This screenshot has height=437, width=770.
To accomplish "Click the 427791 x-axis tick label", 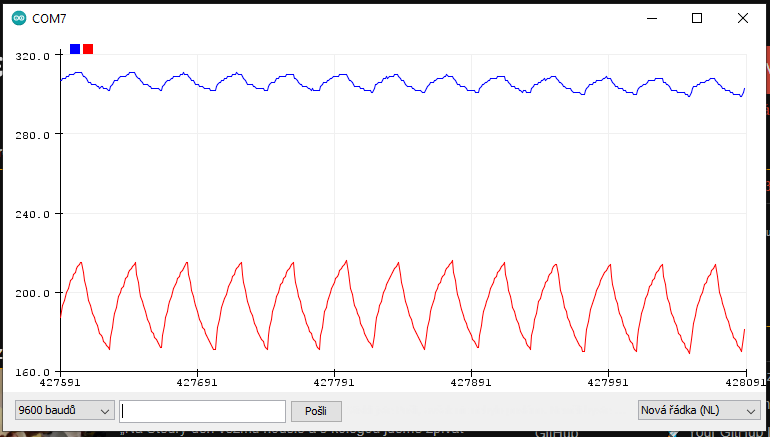I will pos(335,381).
